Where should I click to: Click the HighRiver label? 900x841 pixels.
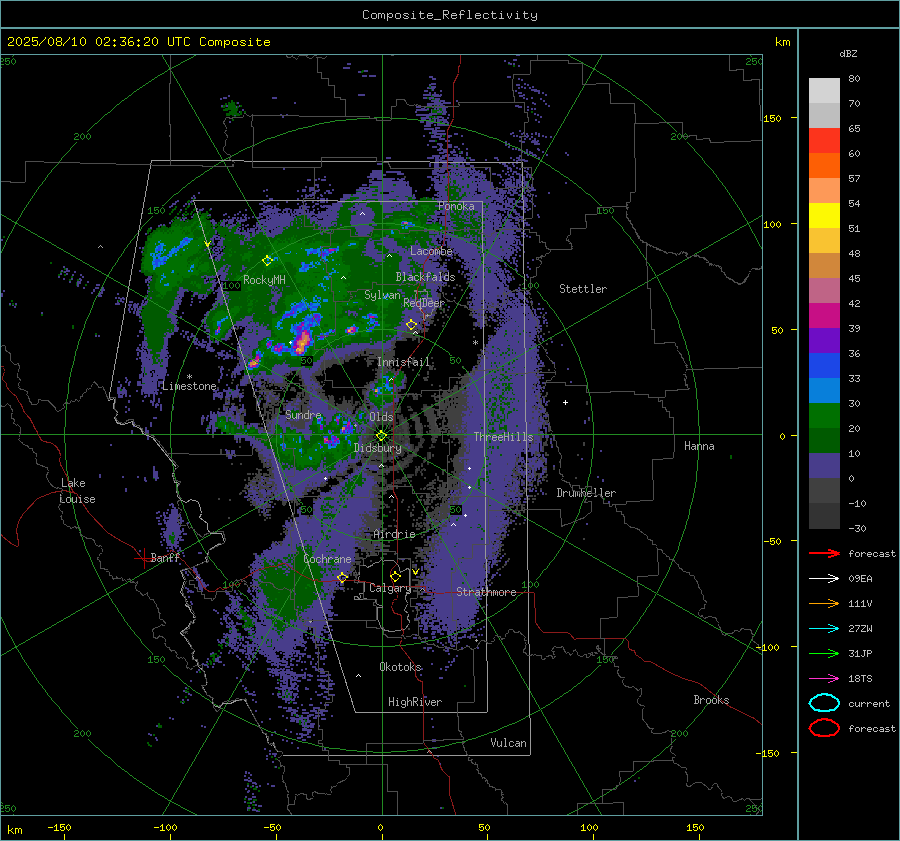coord(415,702)
